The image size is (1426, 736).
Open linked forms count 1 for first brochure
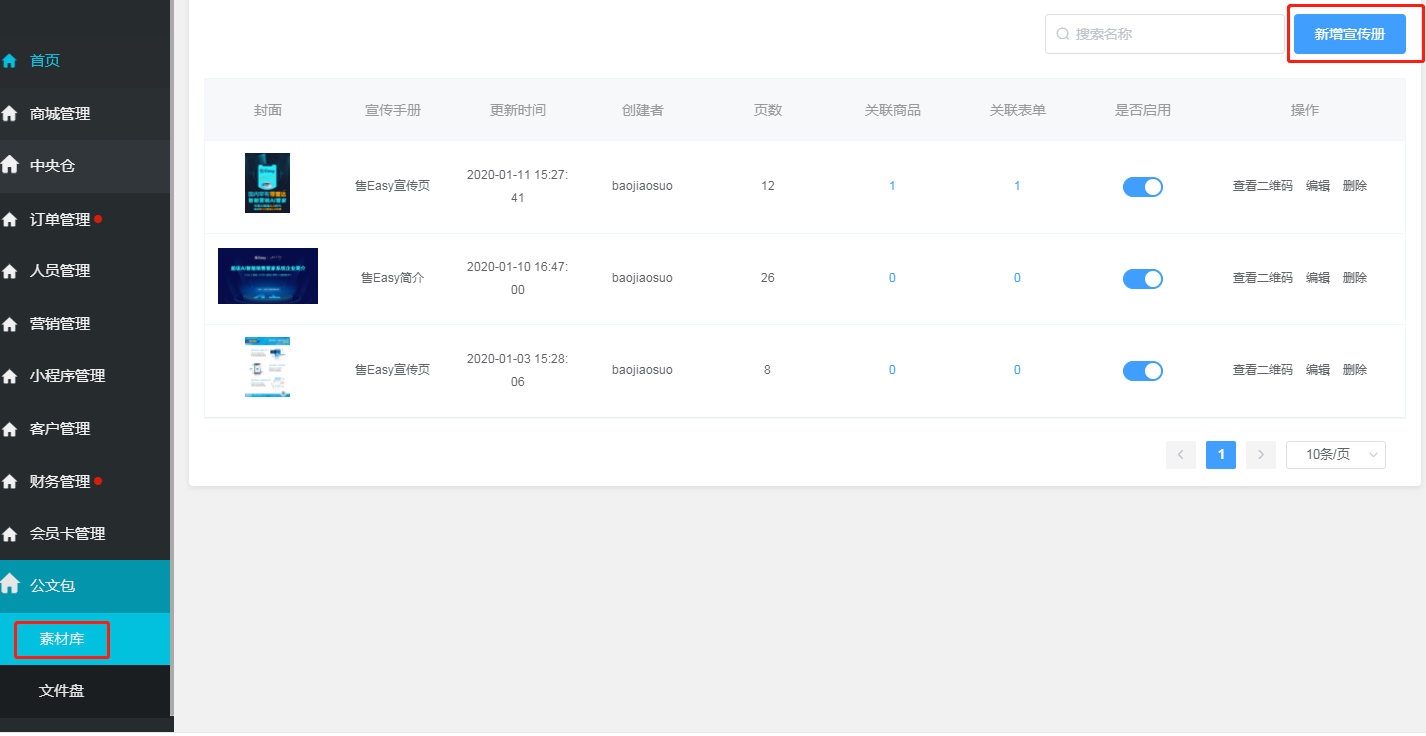pos(1017,186)
